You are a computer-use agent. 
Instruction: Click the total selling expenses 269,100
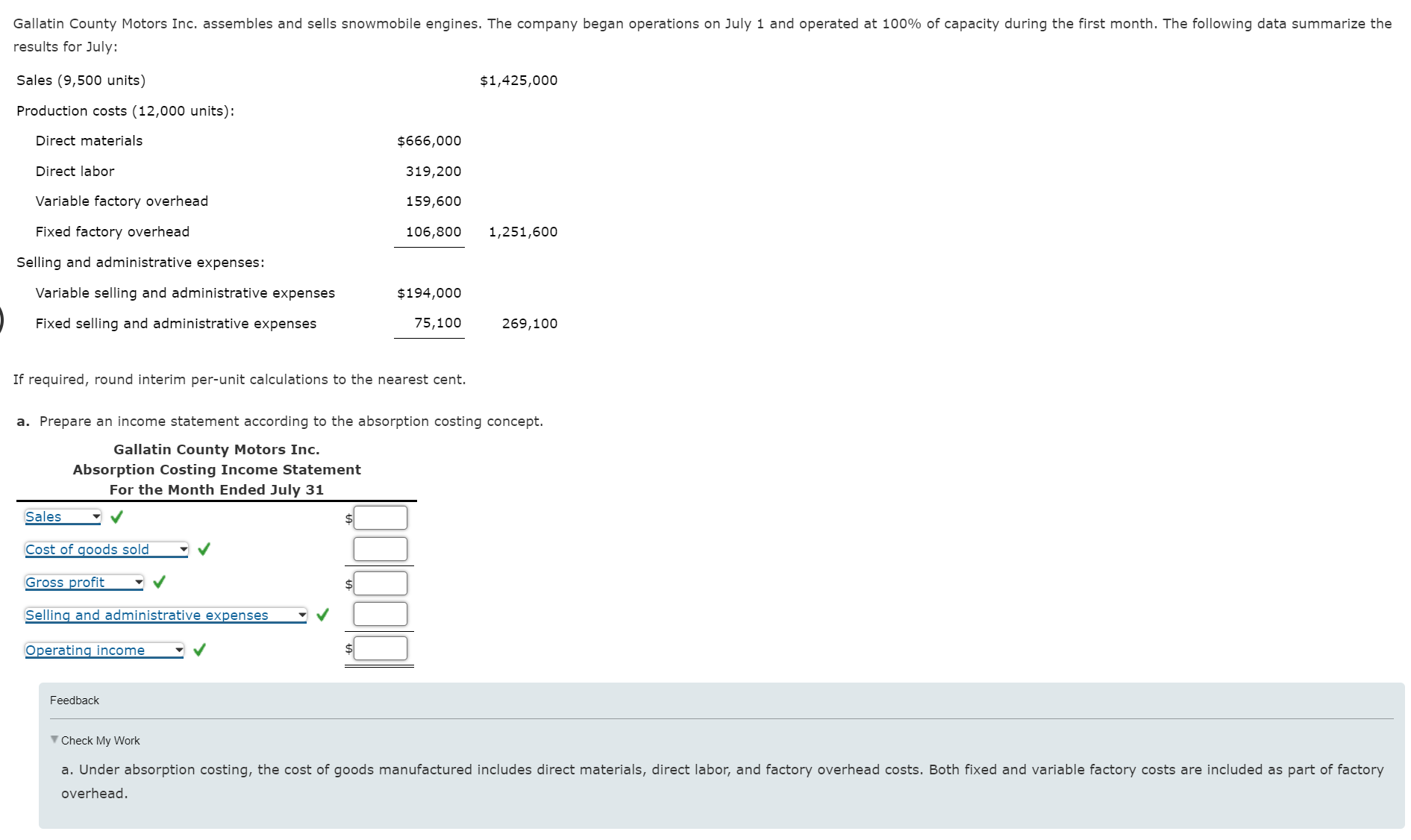[530, 324]
